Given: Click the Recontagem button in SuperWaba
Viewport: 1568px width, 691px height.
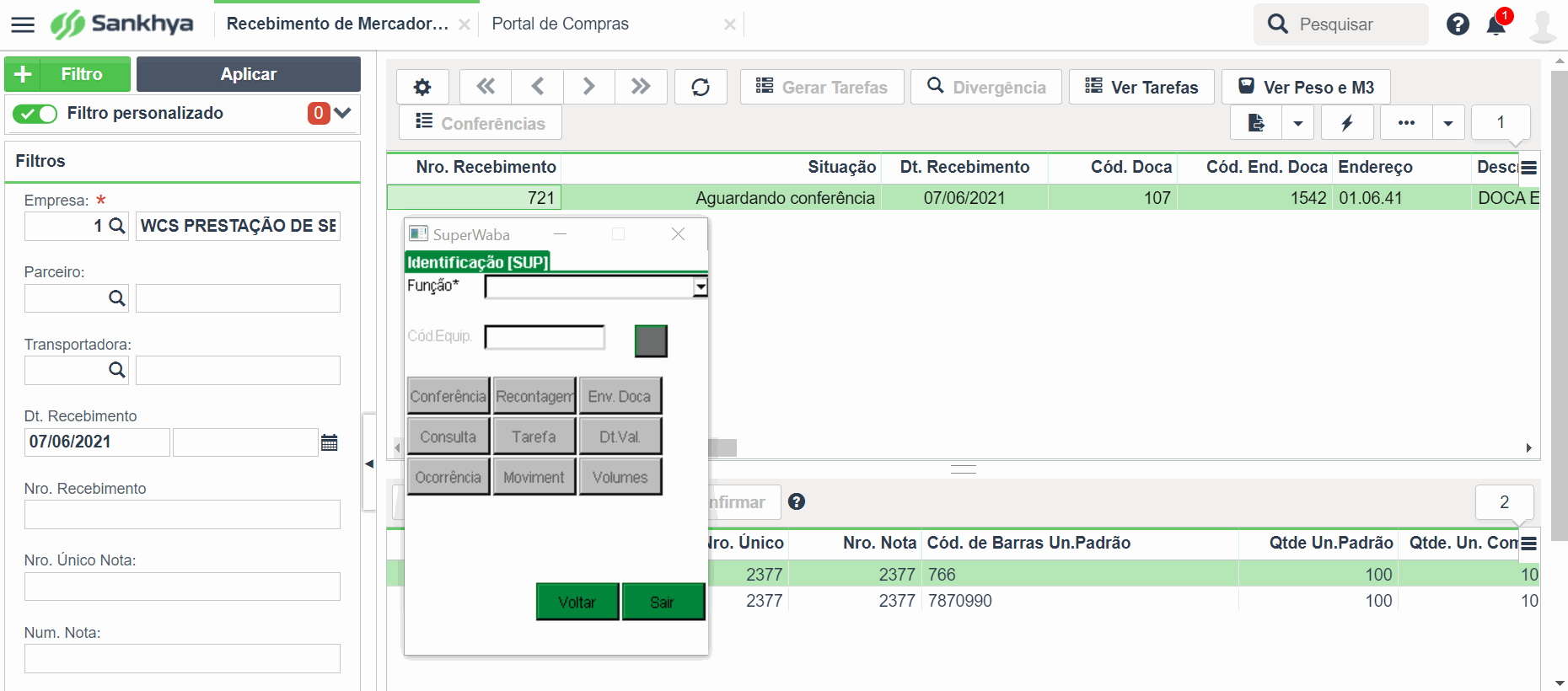Looking at the screenshot, I should coord(534,396).
